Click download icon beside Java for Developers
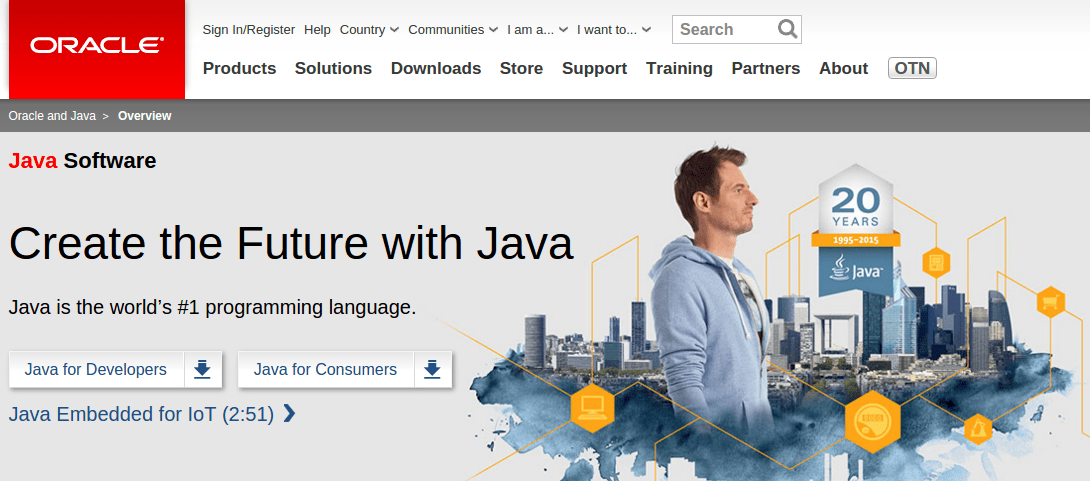The width and height of the screenshot is (1090, 481). 202,369
